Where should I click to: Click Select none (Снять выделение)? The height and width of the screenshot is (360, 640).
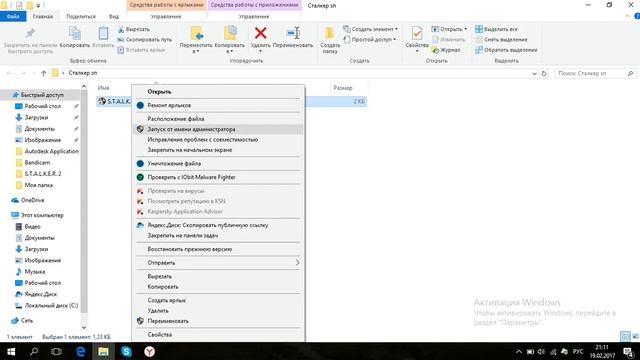pos(501,40)
